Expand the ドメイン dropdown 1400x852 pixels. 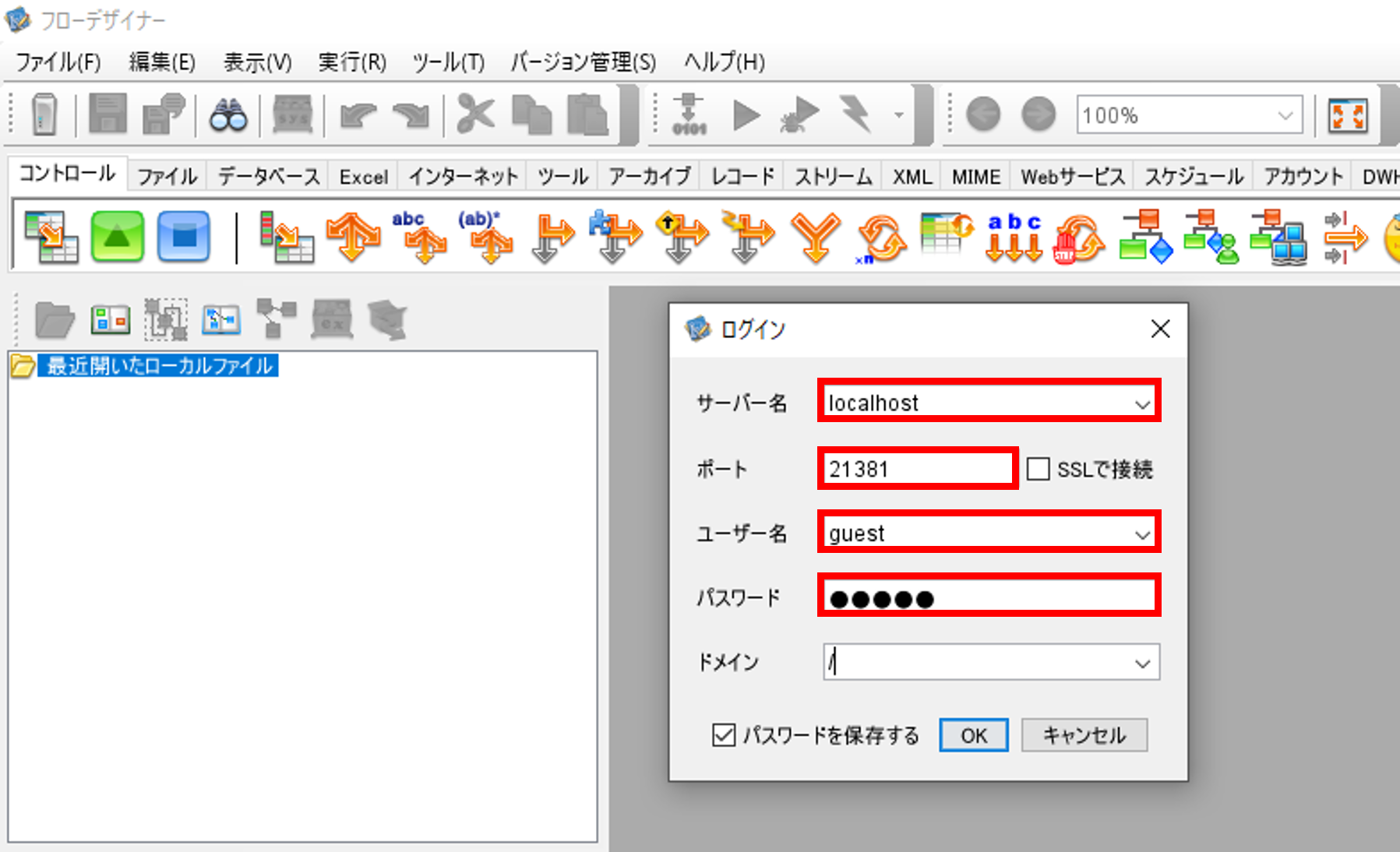tap(1142, 663)
